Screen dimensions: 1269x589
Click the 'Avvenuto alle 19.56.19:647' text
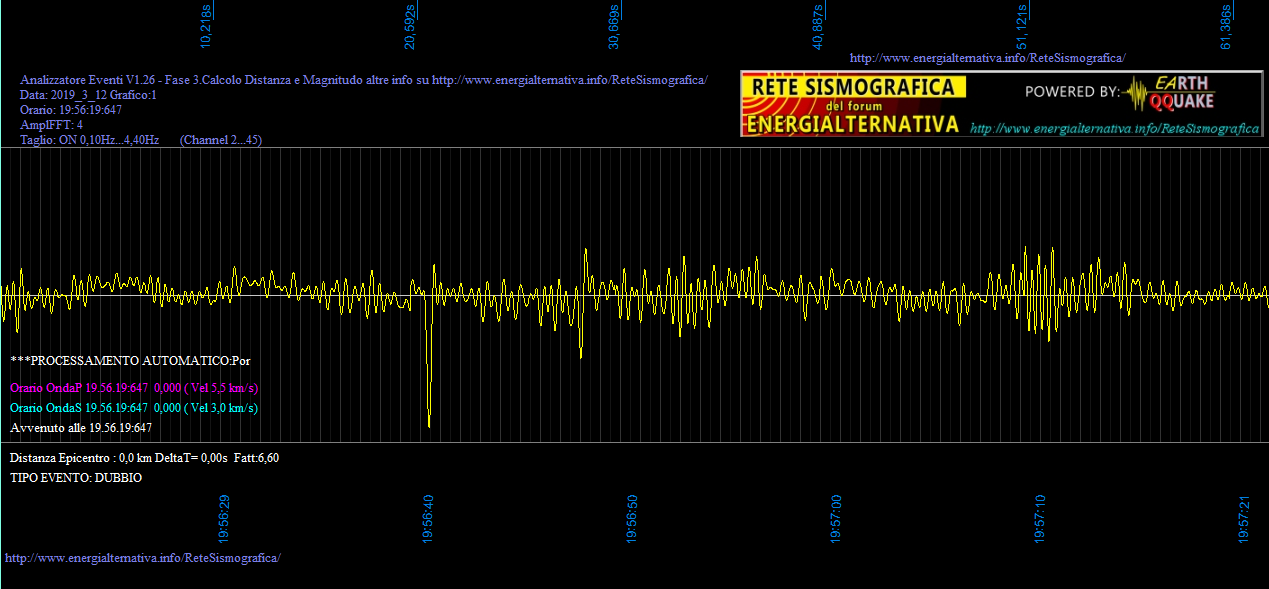81,428
